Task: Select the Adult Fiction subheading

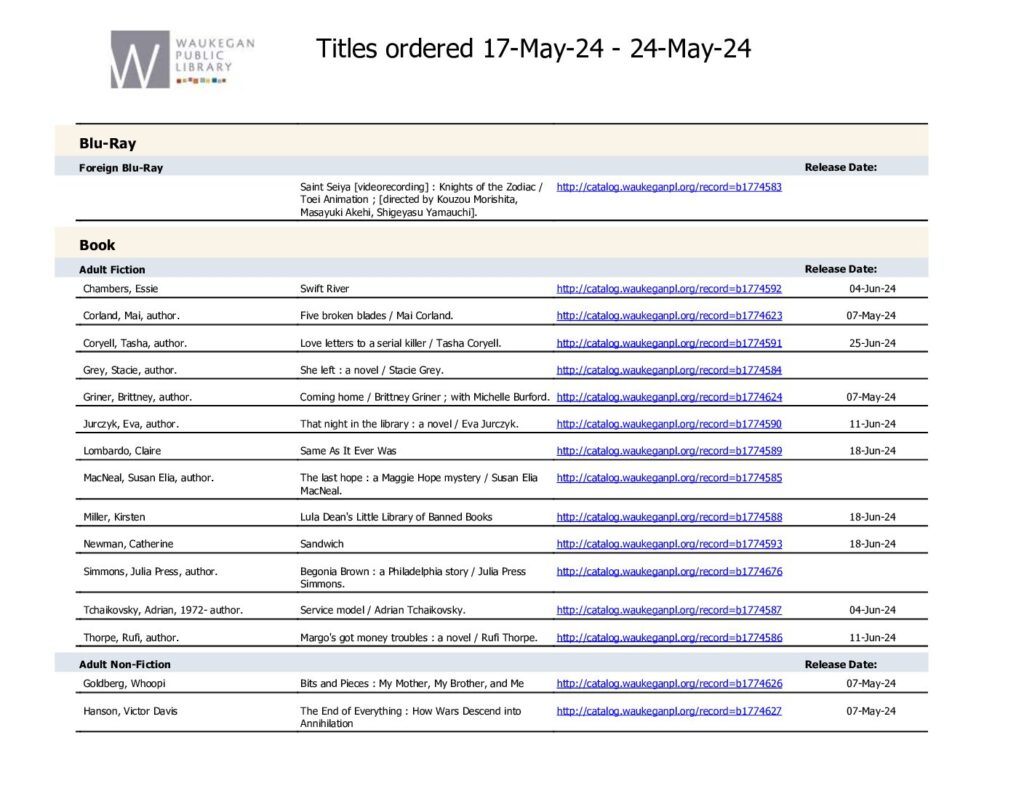Action: coord(112,269)
